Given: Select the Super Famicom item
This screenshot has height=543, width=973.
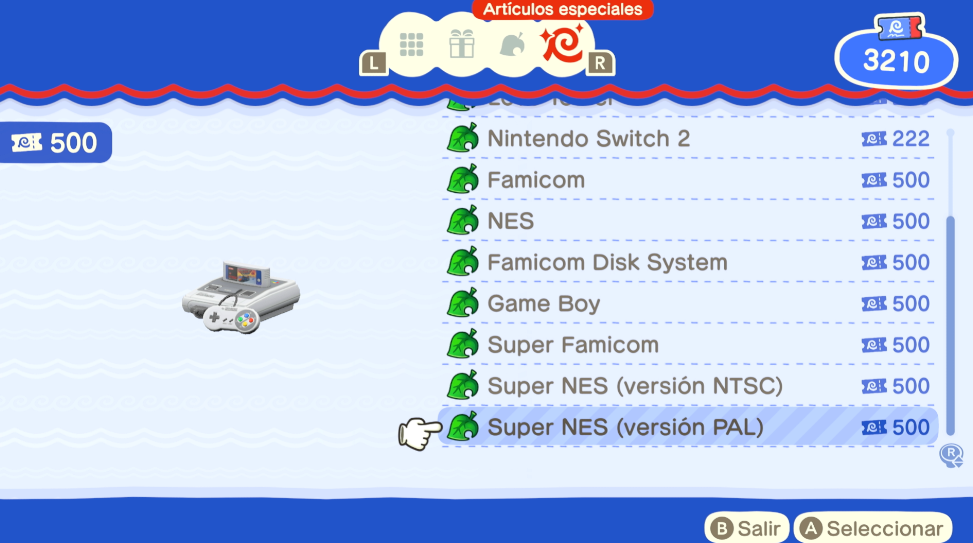Looking at the screenshot, I should click(x=688, y=344).
